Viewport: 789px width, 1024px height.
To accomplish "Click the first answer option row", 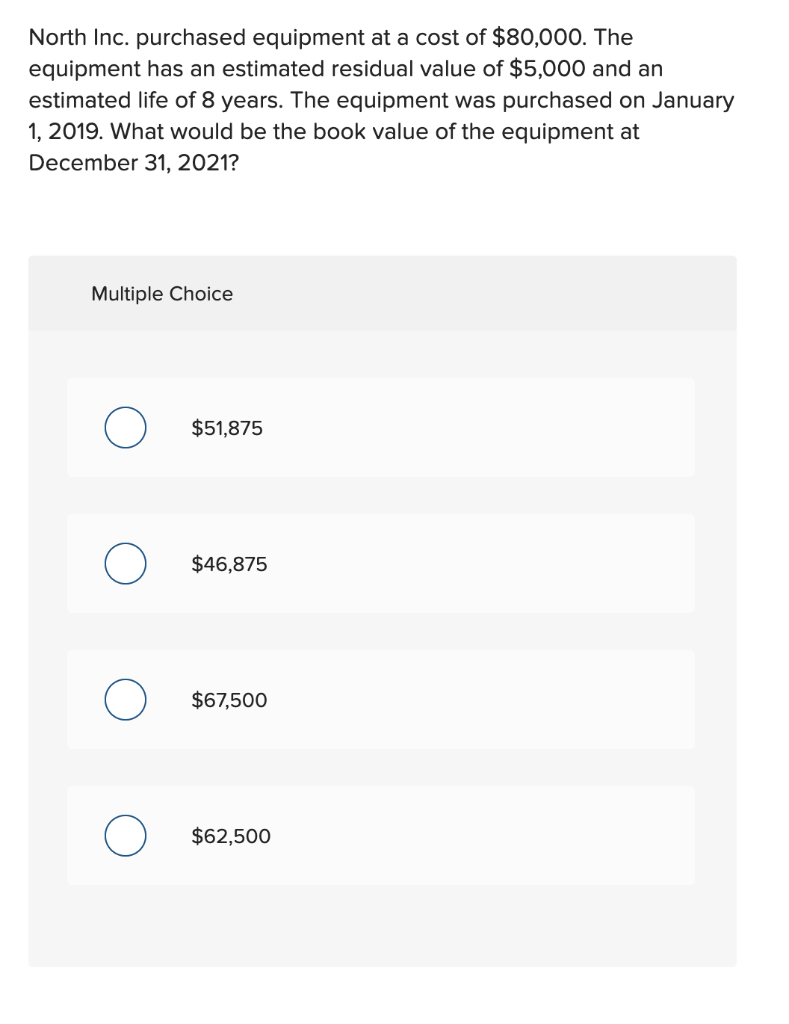I will (380, 427).
